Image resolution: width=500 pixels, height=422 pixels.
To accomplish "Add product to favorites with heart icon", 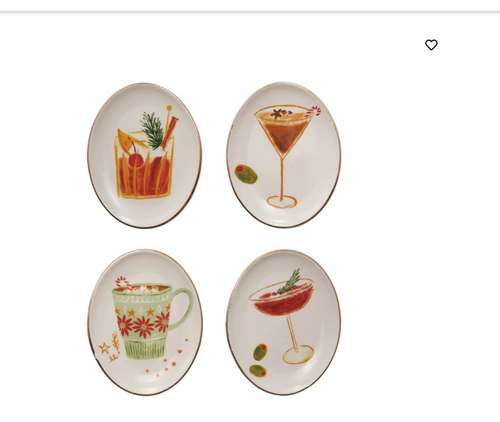I will pos(431,45).
